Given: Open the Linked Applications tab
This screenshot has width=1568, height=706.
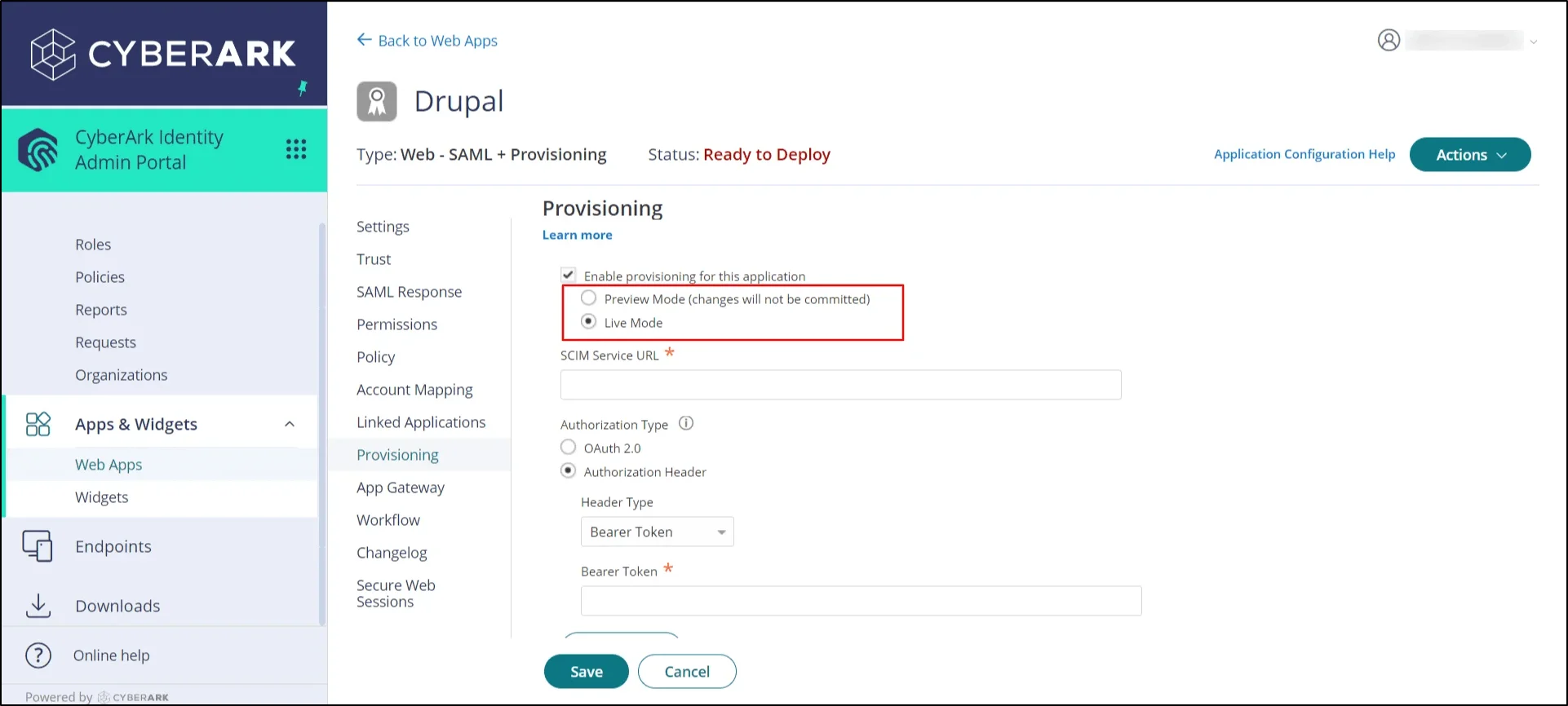Looking at the screenshot, I should (421, 422).
